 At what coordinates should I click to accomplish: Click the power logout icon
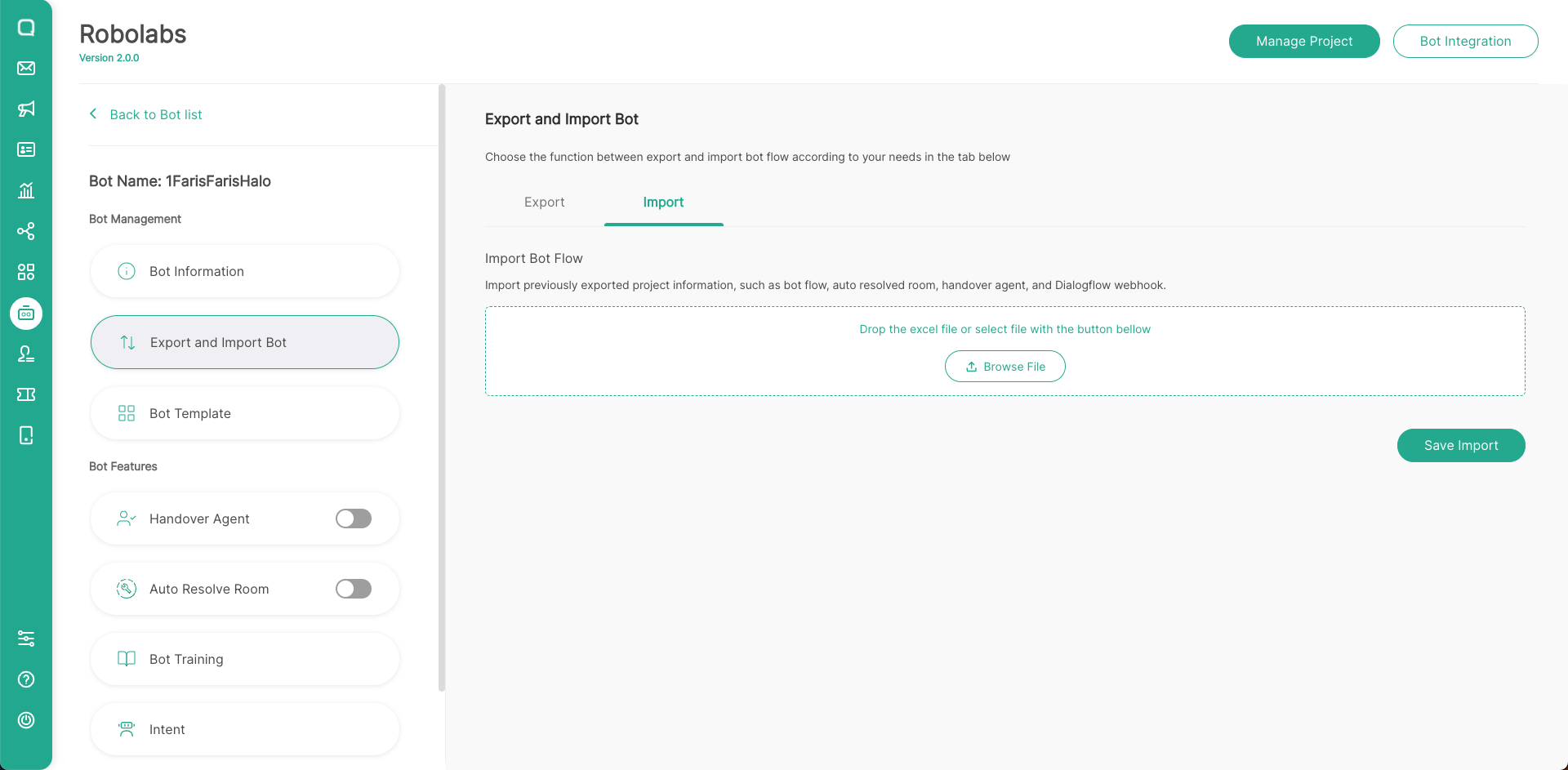[x=26, y=720]
